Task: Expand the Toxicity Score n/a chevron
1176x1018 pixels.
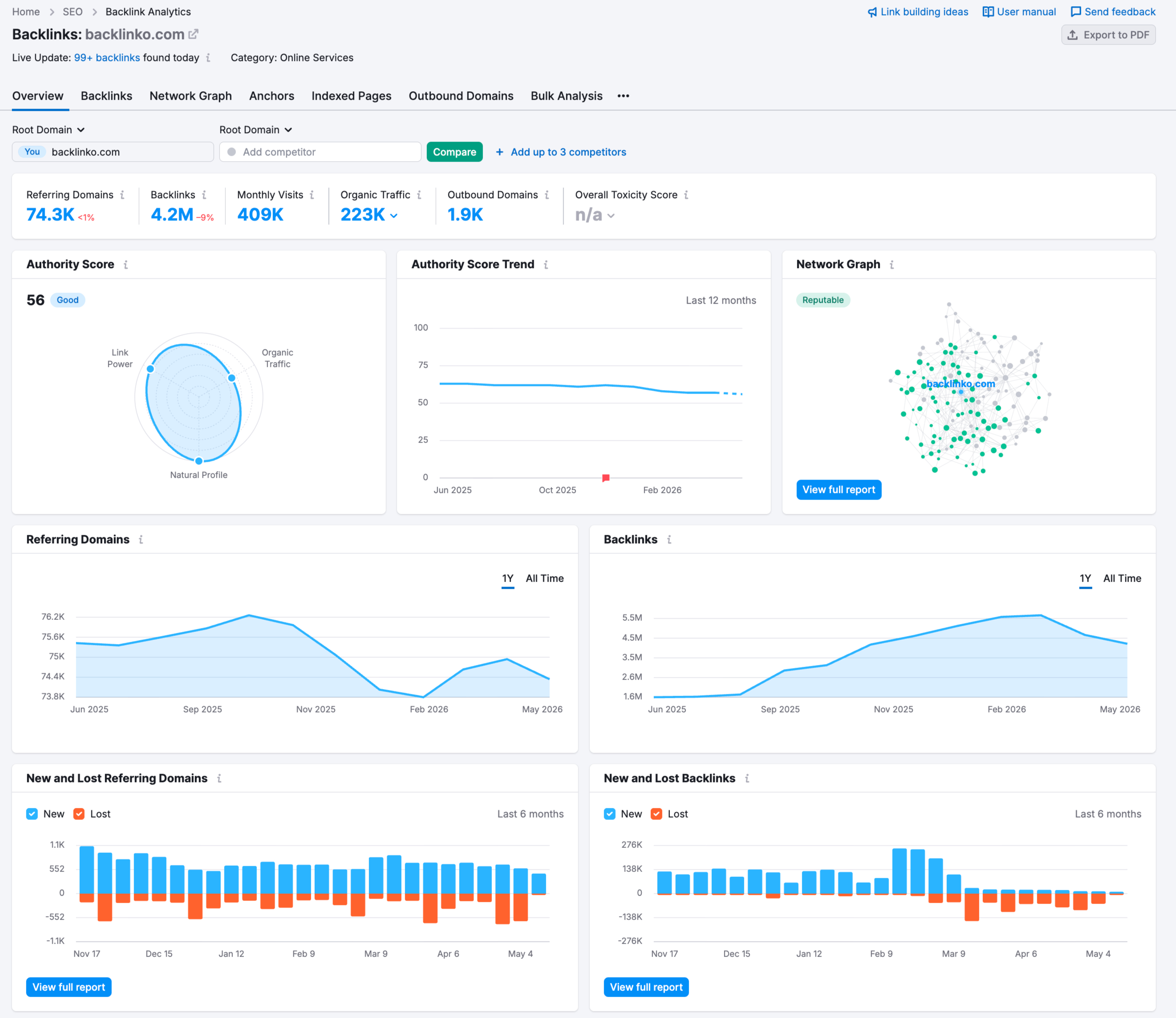Action: [x=611, y=216]
